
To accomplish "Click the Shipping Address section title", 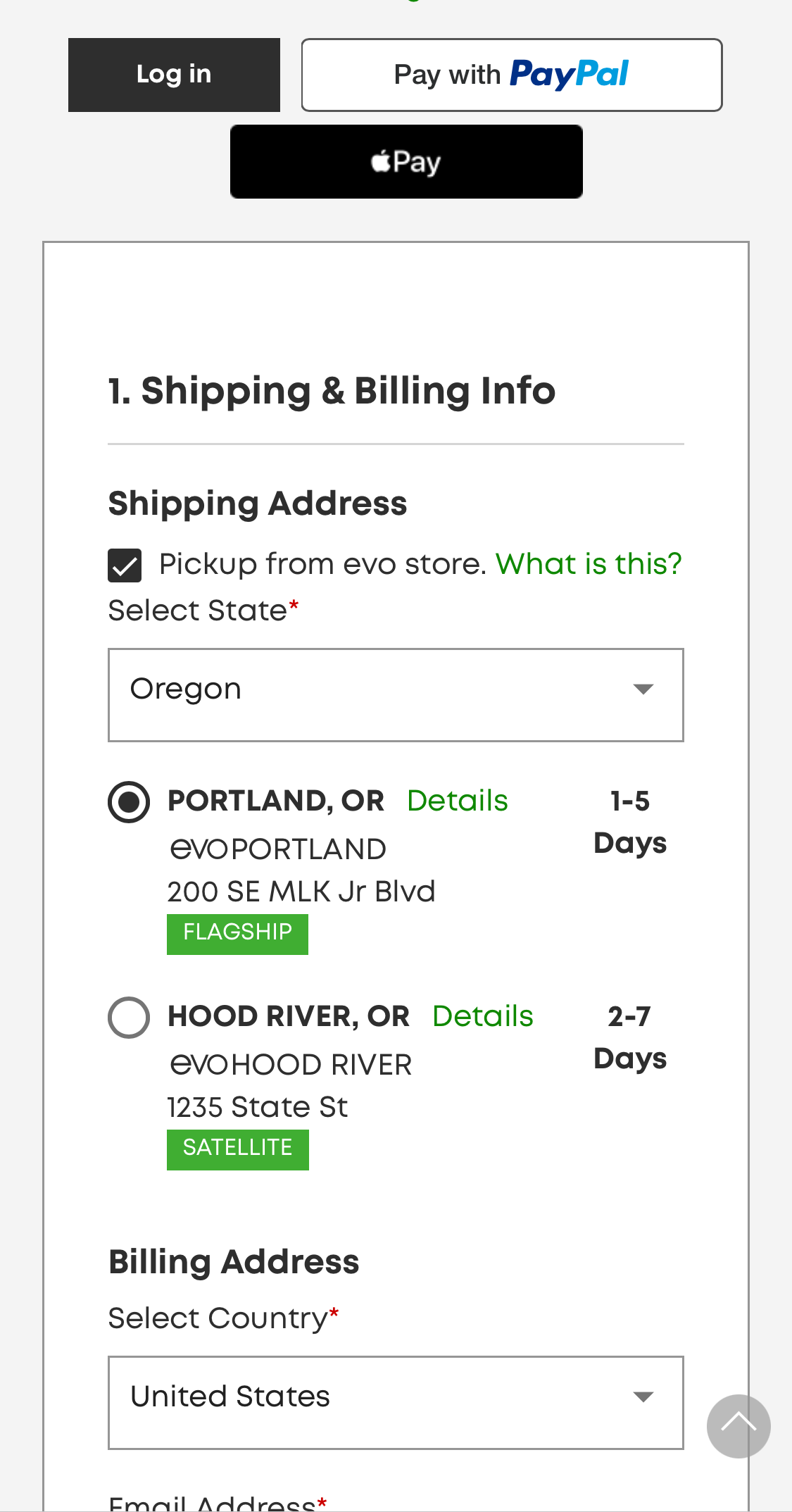I will tap(257, 503).
